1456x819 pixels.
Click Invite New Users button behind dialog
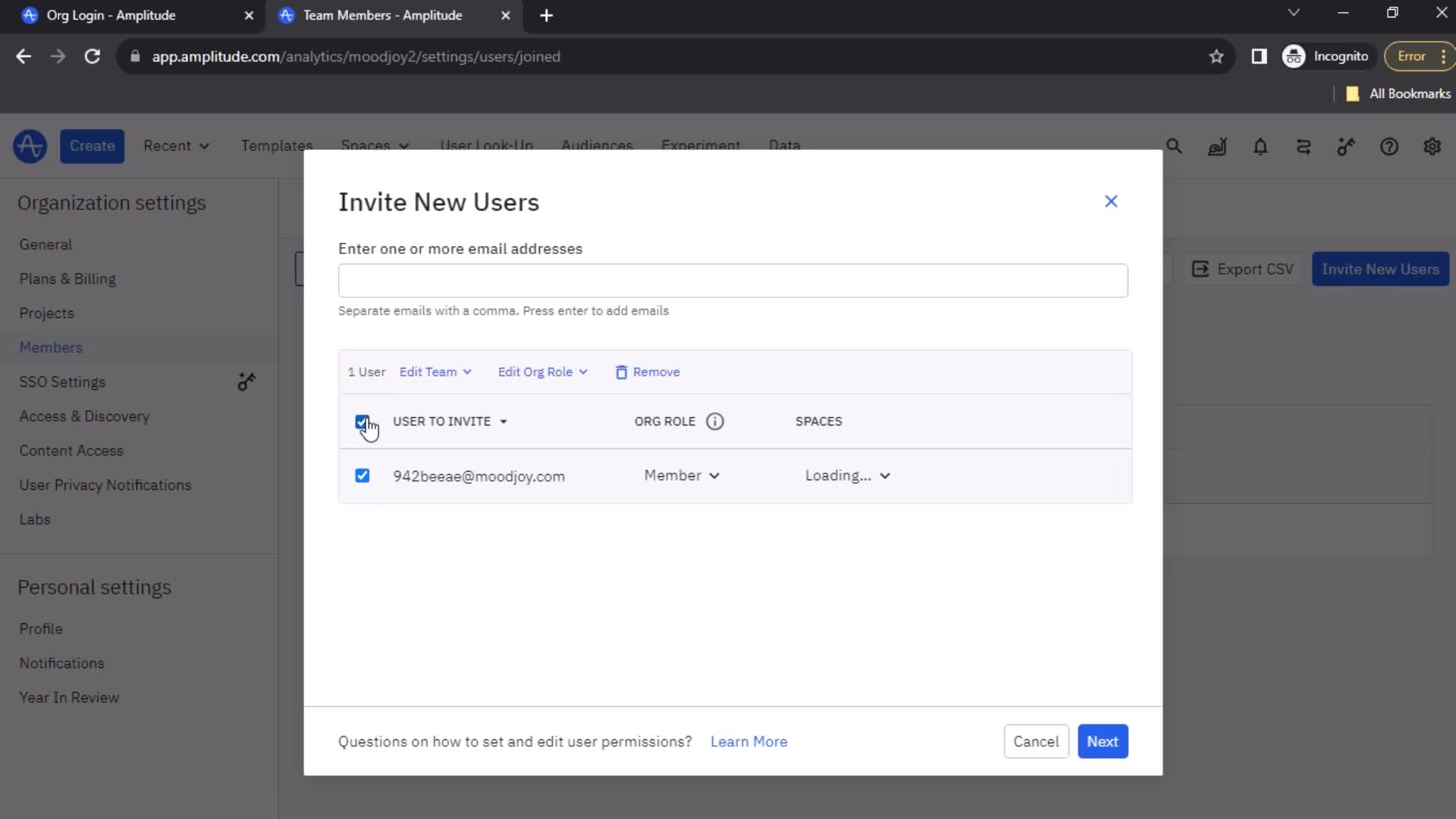point(1380,269)
